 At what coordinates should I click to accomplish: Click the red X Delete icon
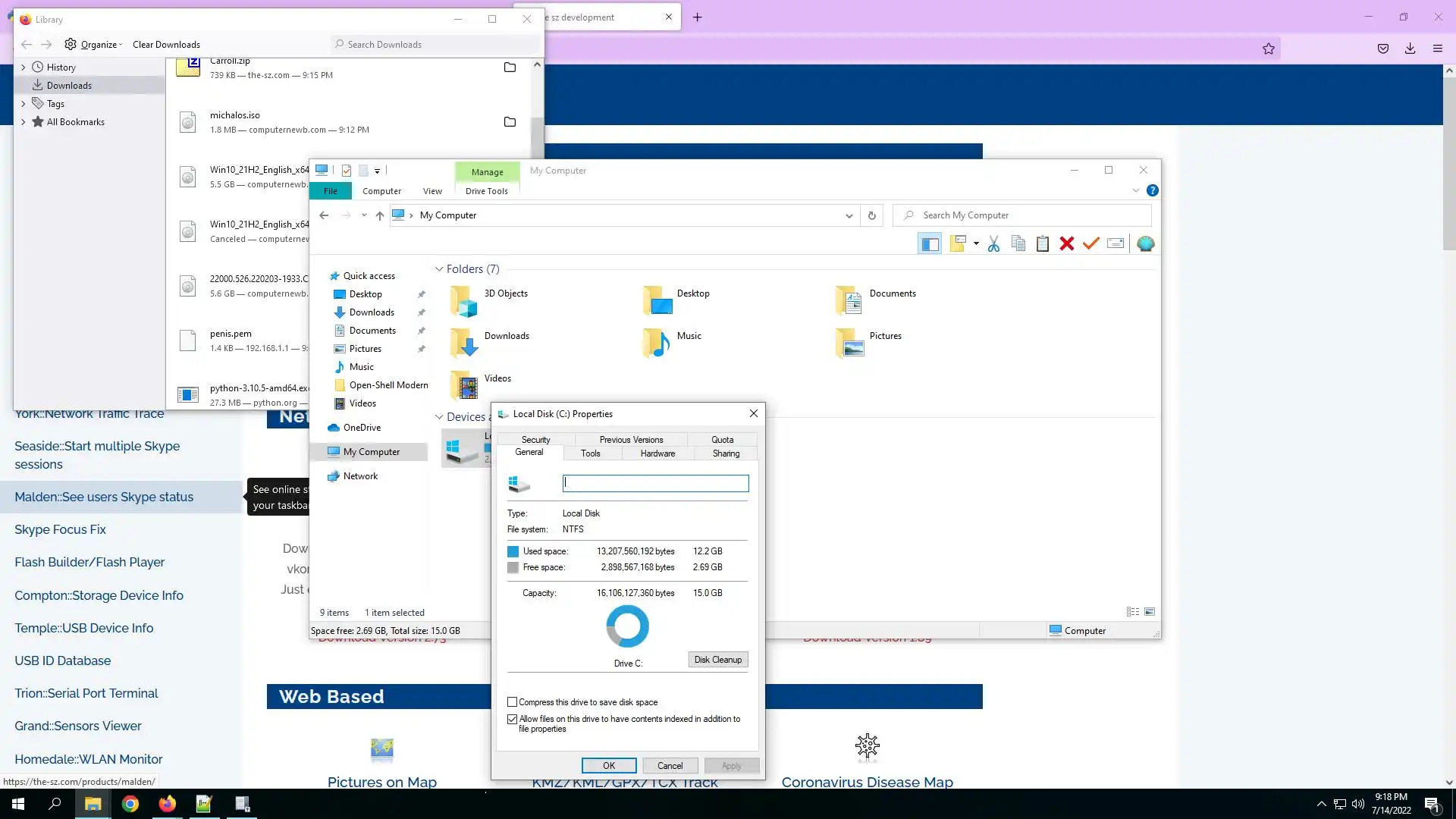tap(1067, 243)
